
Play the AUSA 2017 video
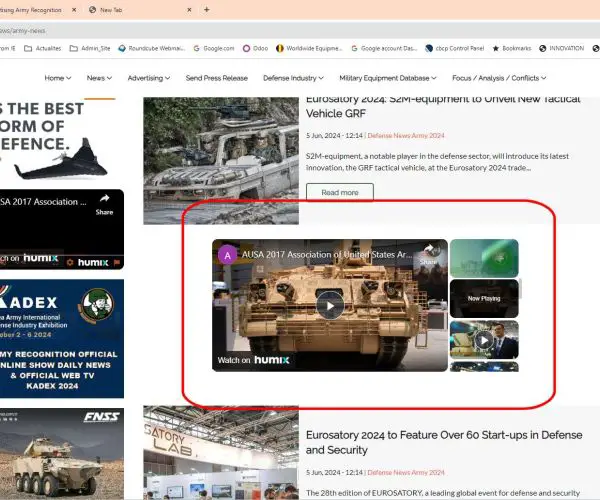(x=329, y=306)
